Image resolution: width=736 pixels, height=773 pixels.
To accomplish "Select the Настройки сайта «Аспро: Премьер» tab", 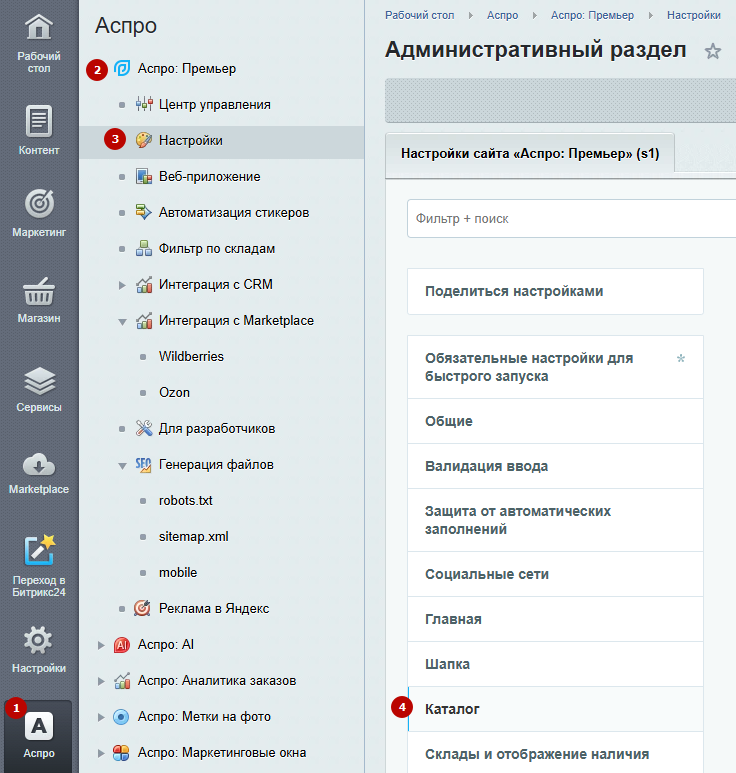I will (x=530, y=154).
